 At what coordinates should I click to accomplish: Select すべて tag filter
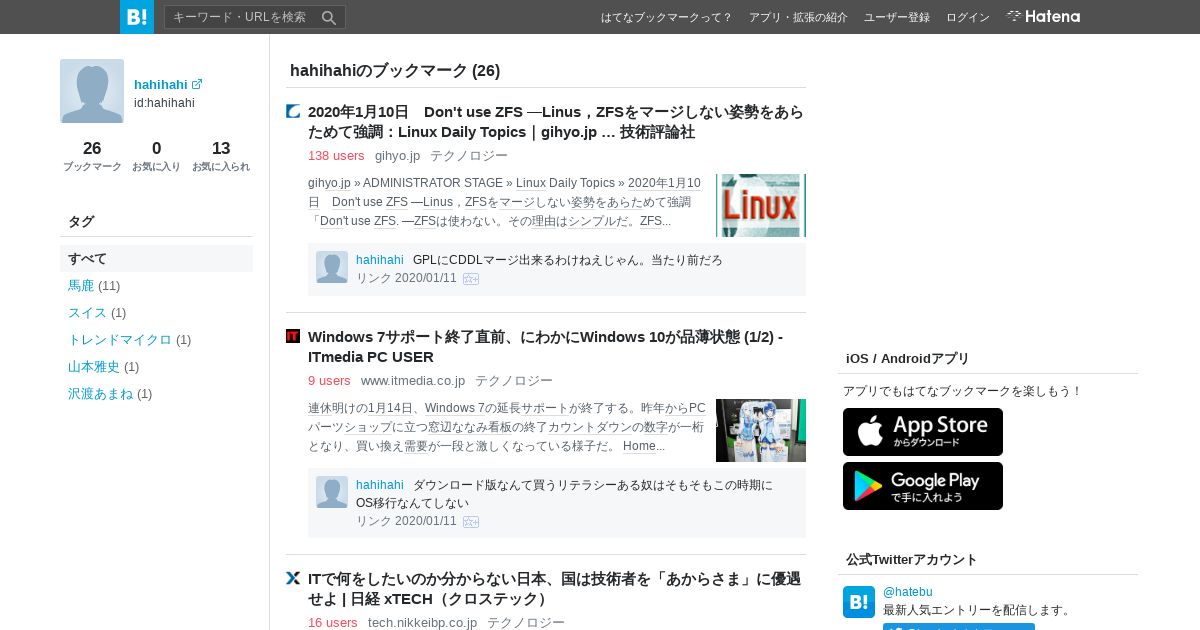pyautogui.click(x=156, y=258)
